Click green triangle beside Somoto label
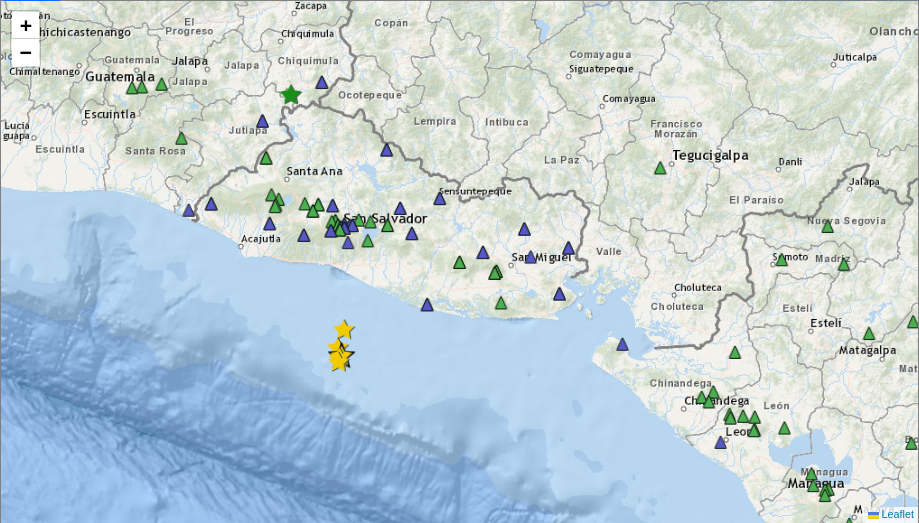The width and height of the screenshot is (919, 523). pyautogui.click(x=782, y=259)
